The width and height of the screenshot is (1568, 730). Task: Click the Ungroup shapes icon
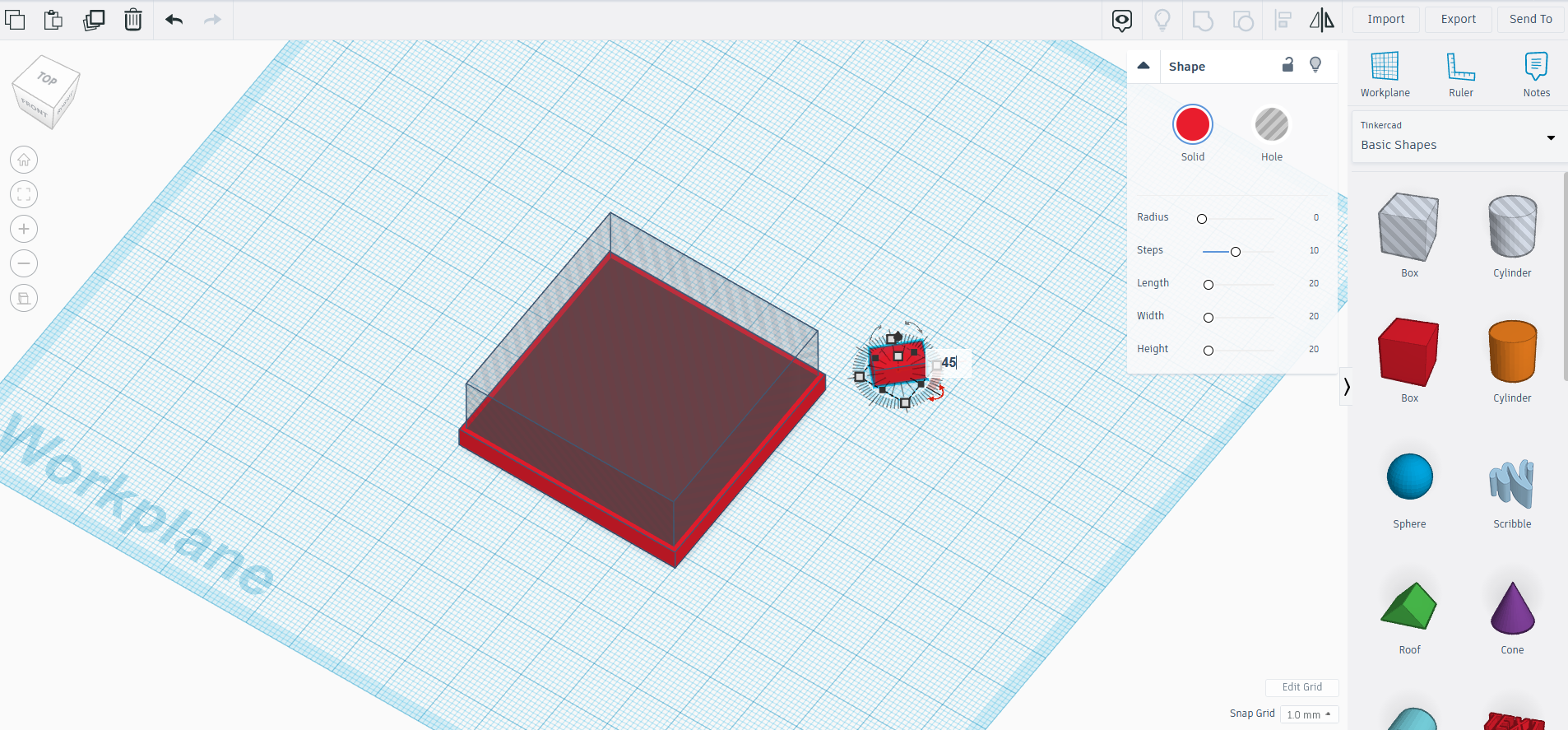[x=1243, y=20]
